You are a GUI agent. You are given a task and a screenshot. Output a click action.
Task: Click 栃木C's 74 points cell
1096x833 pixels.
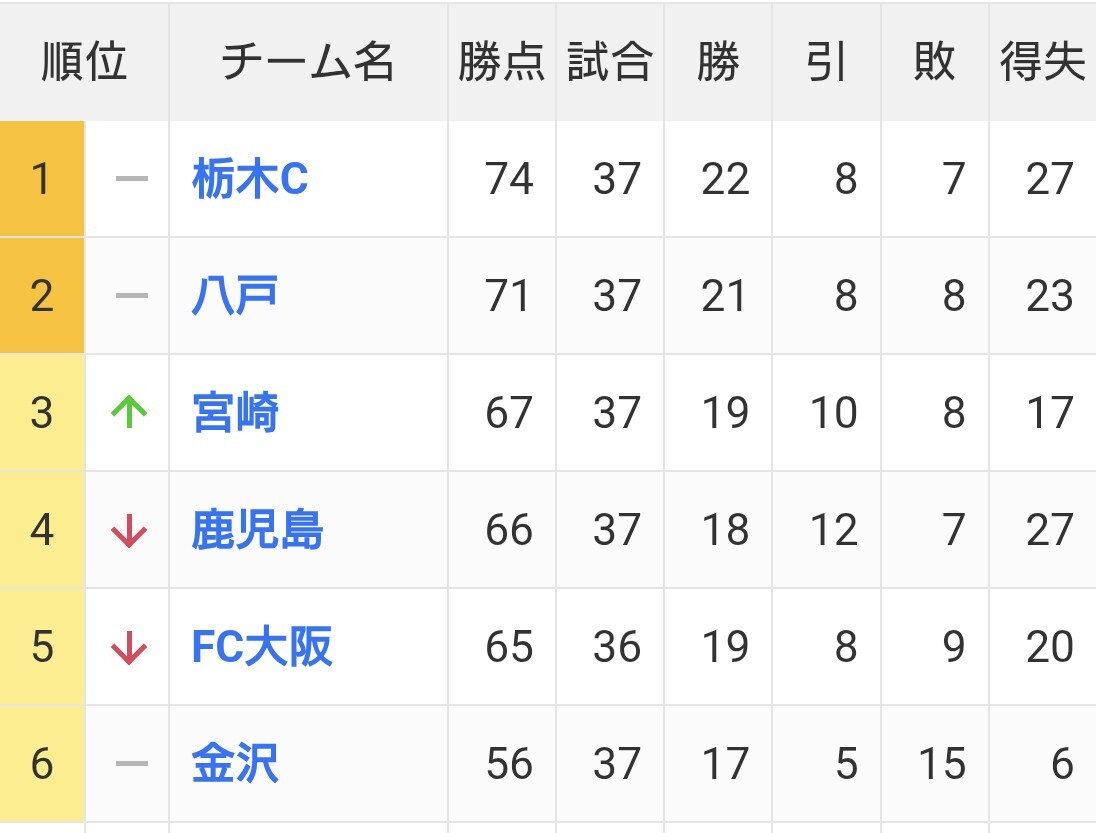tap(508, 180)
